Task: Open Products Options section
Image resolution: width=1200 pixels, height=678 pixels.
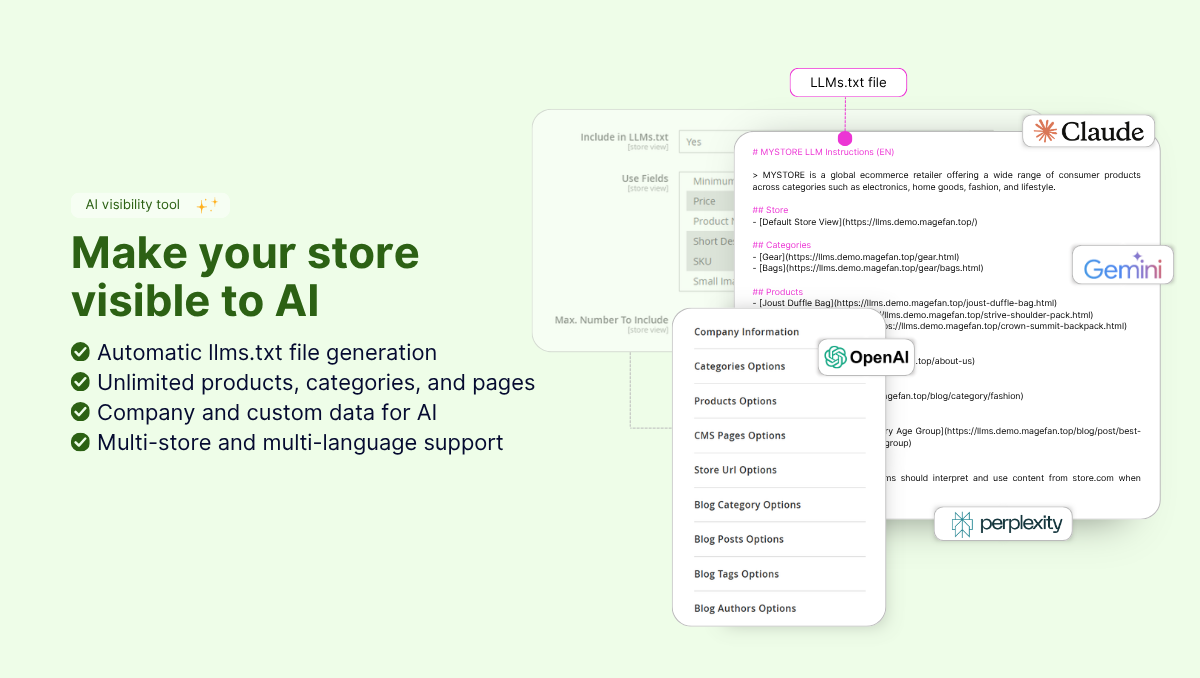Action: pyautogui.click(x=778, y=401)
